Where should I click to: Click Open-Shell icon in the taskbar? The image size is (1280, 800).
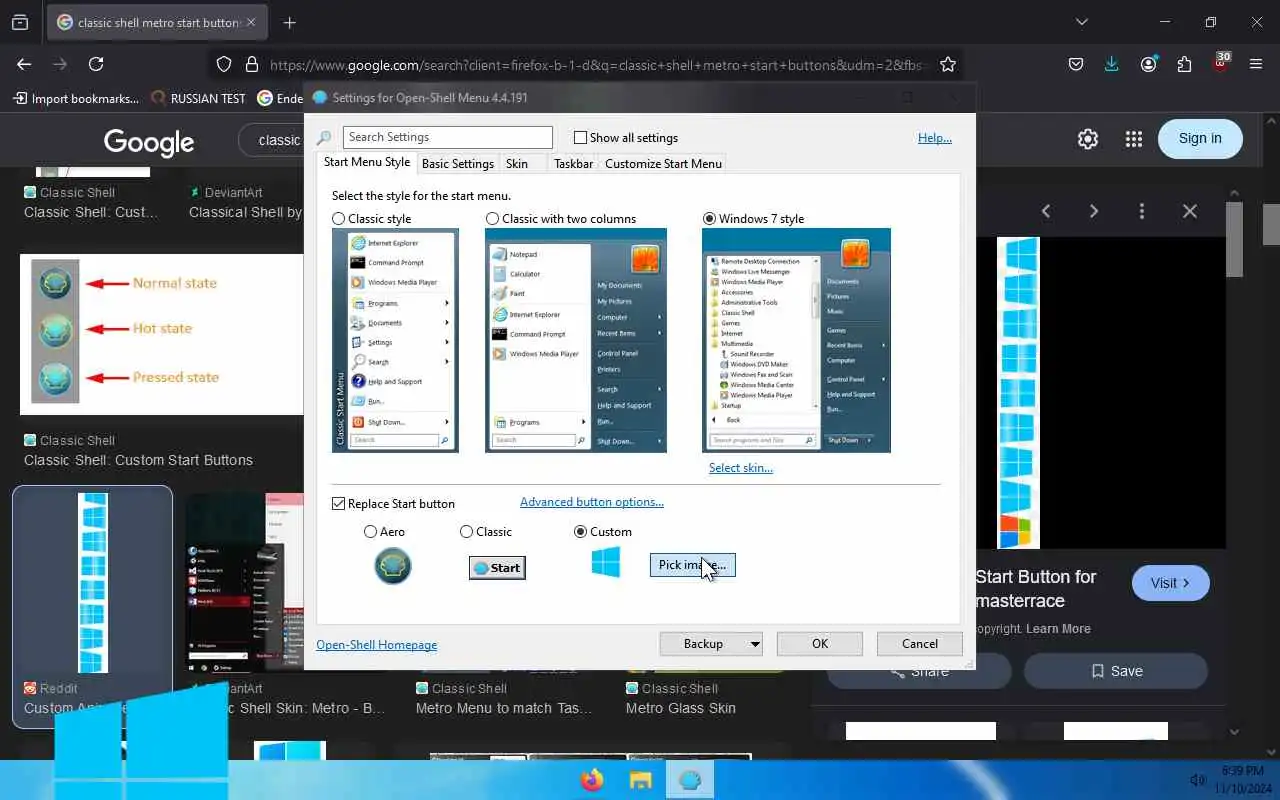pos(690,780)
